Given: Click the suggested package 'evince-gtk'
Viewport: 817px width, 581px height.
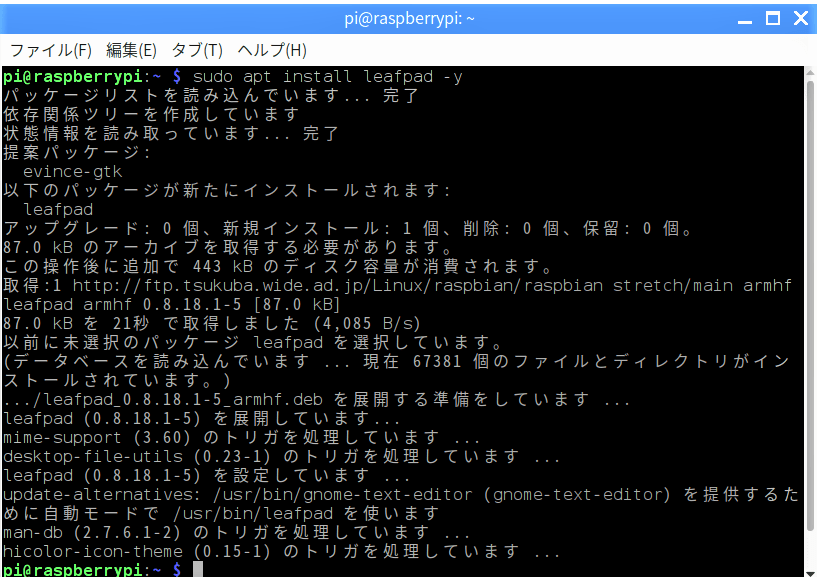Looking at the screenshot, I should [x=72, y=171].
